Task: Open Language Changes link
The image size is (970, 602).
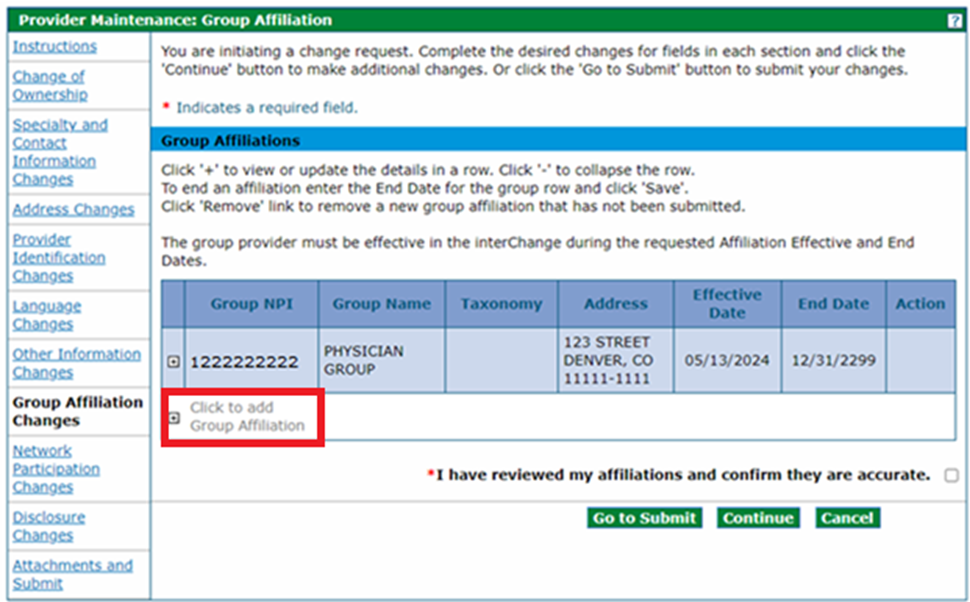Action: click(x=47, y=315)
